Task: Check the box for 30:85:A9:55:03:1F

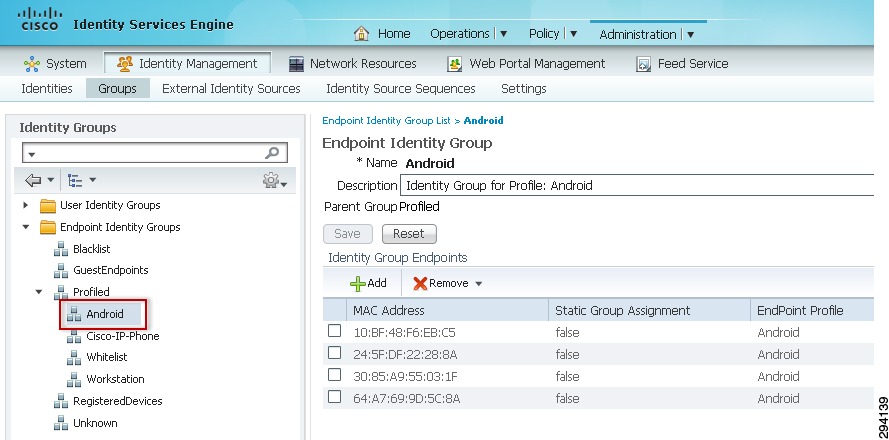Action: click(335, 375)
